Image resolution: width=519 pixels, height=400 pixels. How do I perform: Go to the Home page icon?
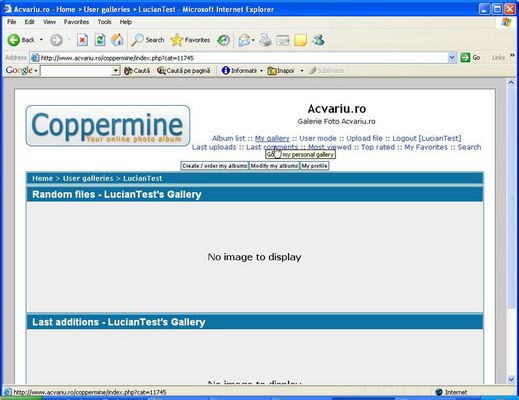click(x=117, y=40)
